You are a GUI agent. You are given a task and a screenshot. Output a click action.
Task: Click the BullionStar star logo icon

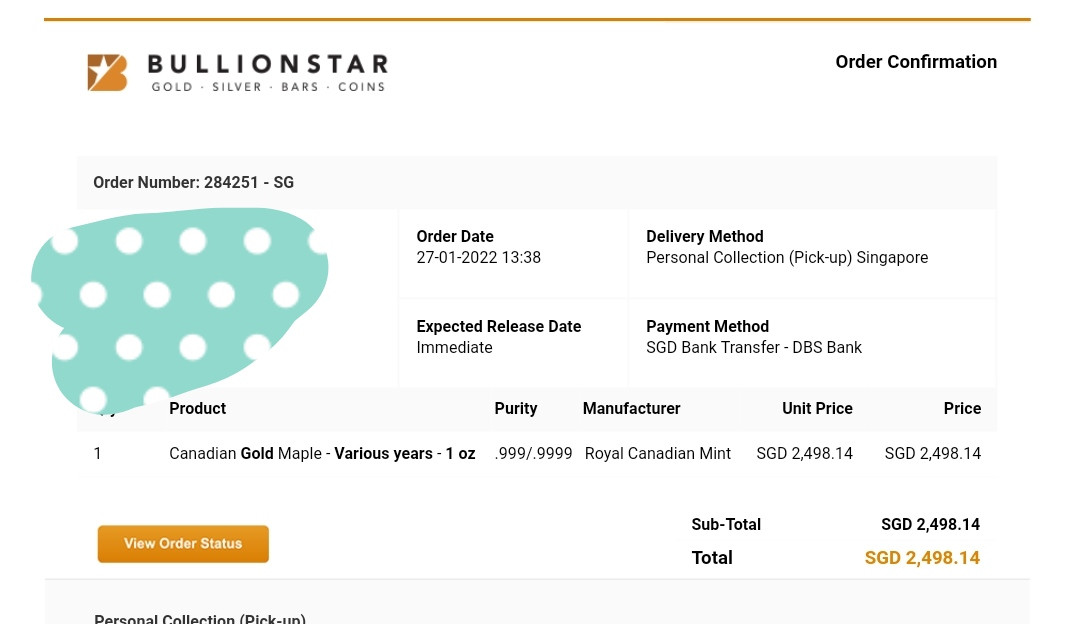[x=107, y=73]
